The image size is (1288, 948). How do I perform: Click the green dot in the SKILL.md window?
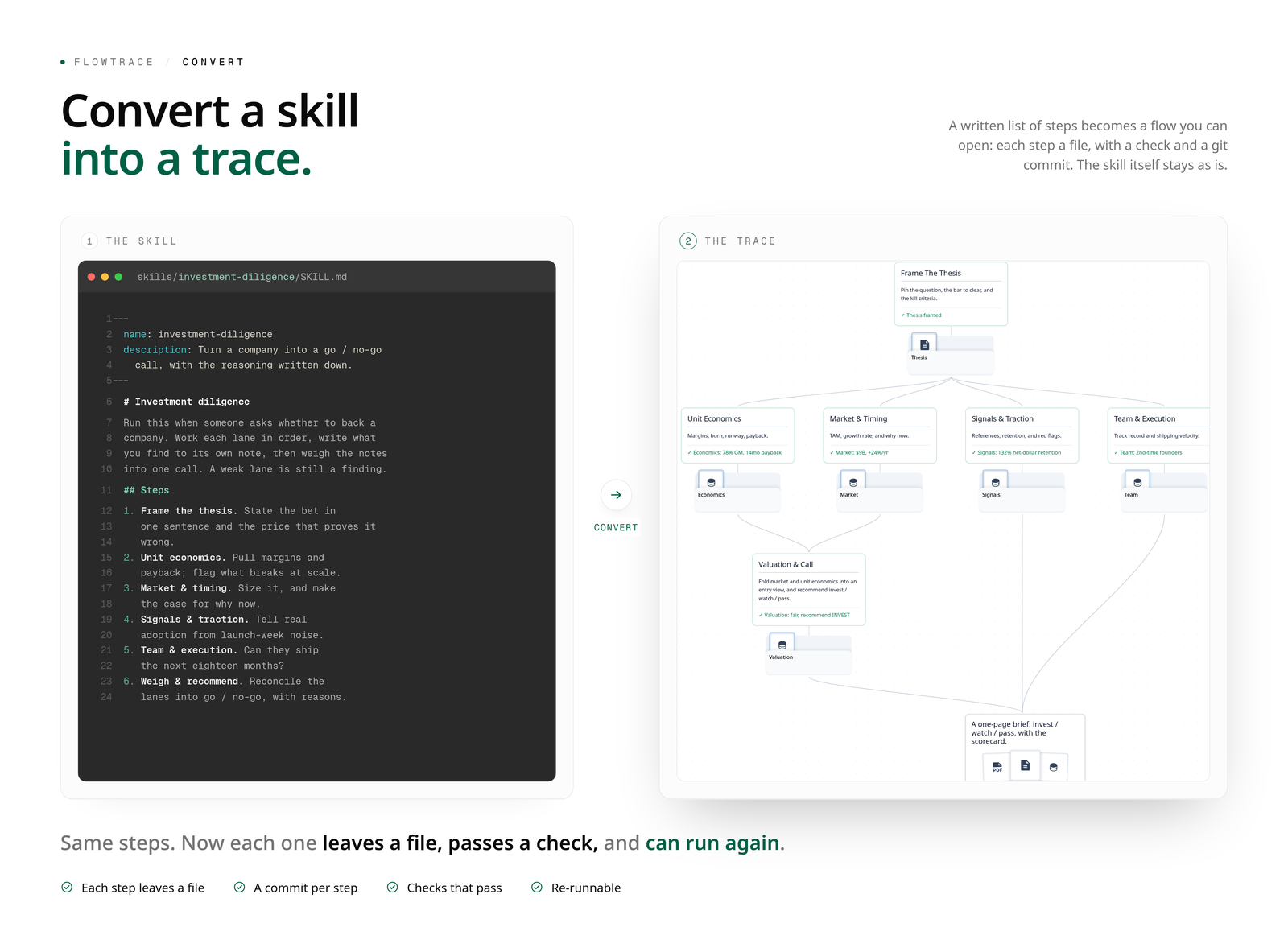point(118,277)
